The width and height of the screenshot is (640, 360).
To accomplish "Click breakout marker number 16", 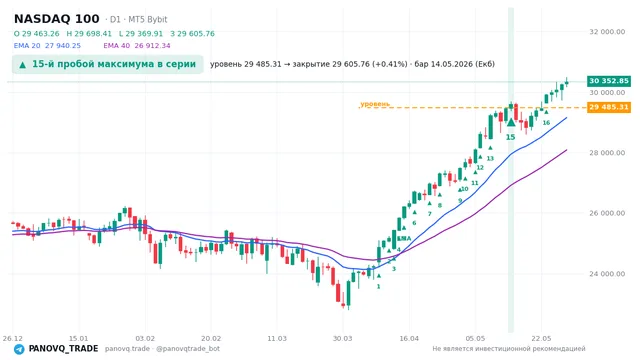I will point(546,122).
